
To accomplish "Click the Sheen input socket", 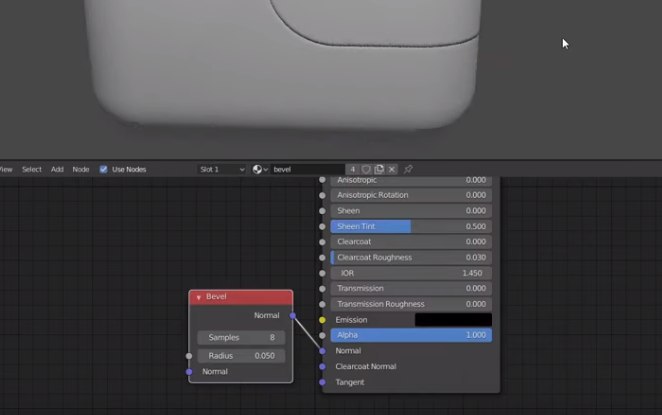I will coord(322,211).
